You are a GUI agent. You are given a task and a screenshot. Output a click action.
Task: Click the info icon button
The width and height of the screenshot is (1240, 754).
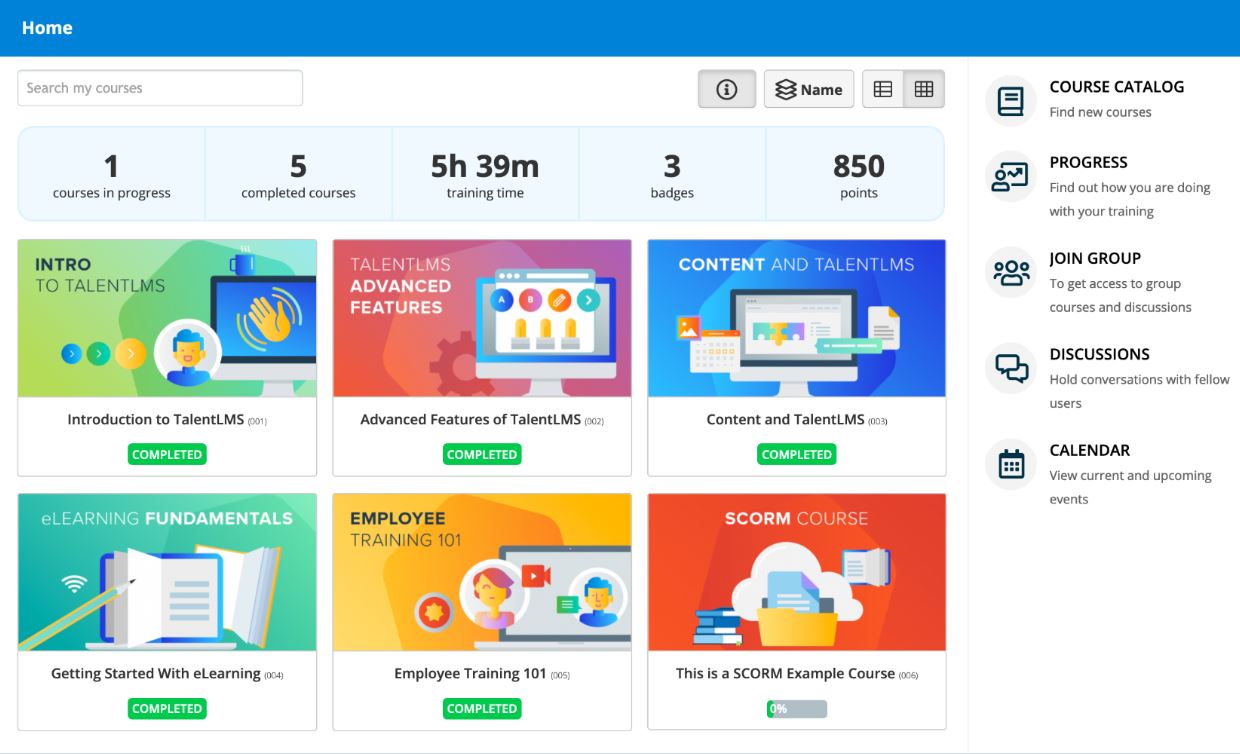click(727, 89)
